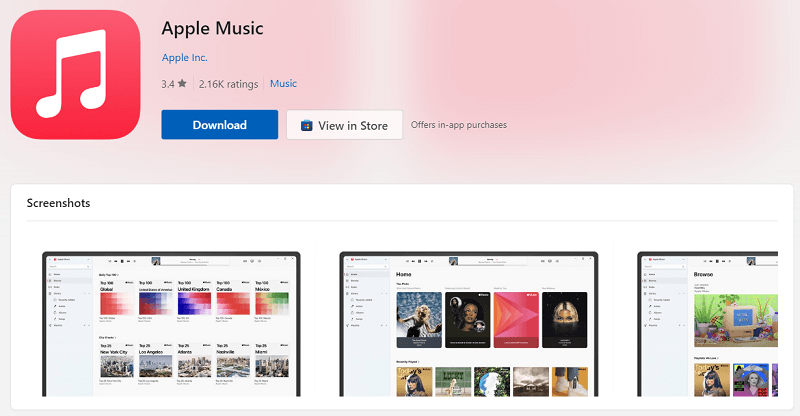The width and height of the screenshot is (800, 416).
Task: Click the Offers in-app purchases text
Action: 459,125
